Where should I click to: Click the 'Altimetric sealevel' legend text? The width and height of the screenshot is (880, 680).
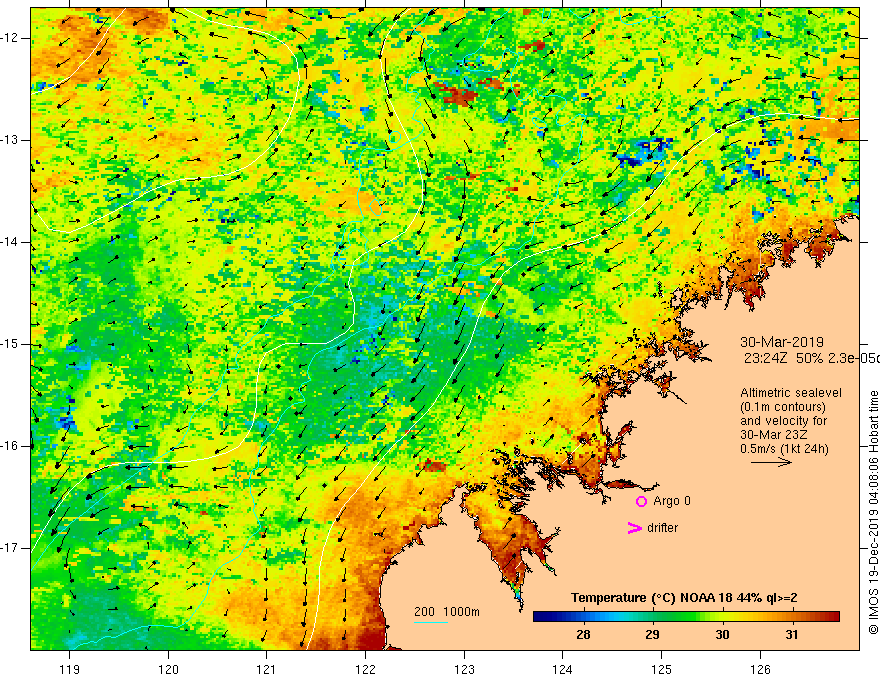(x=791, y=393)
